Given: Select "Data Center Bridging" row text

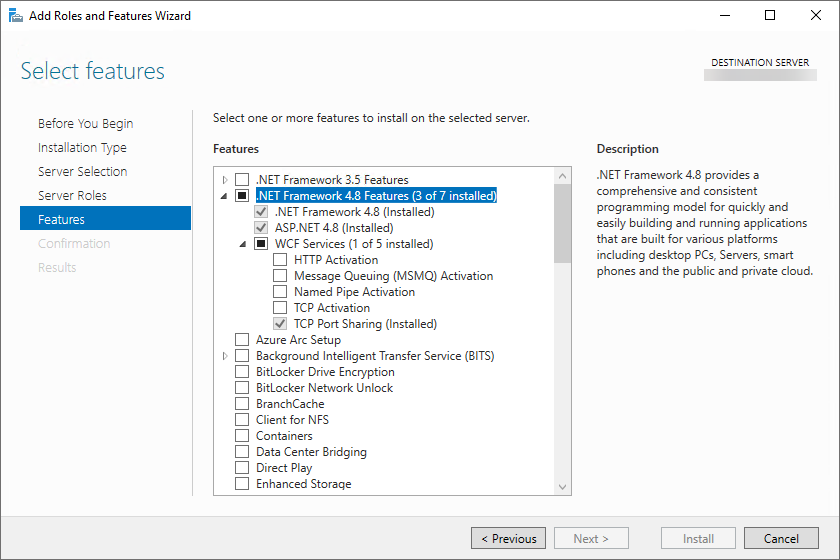Looking at the screenshot, I should click(311, 452).
